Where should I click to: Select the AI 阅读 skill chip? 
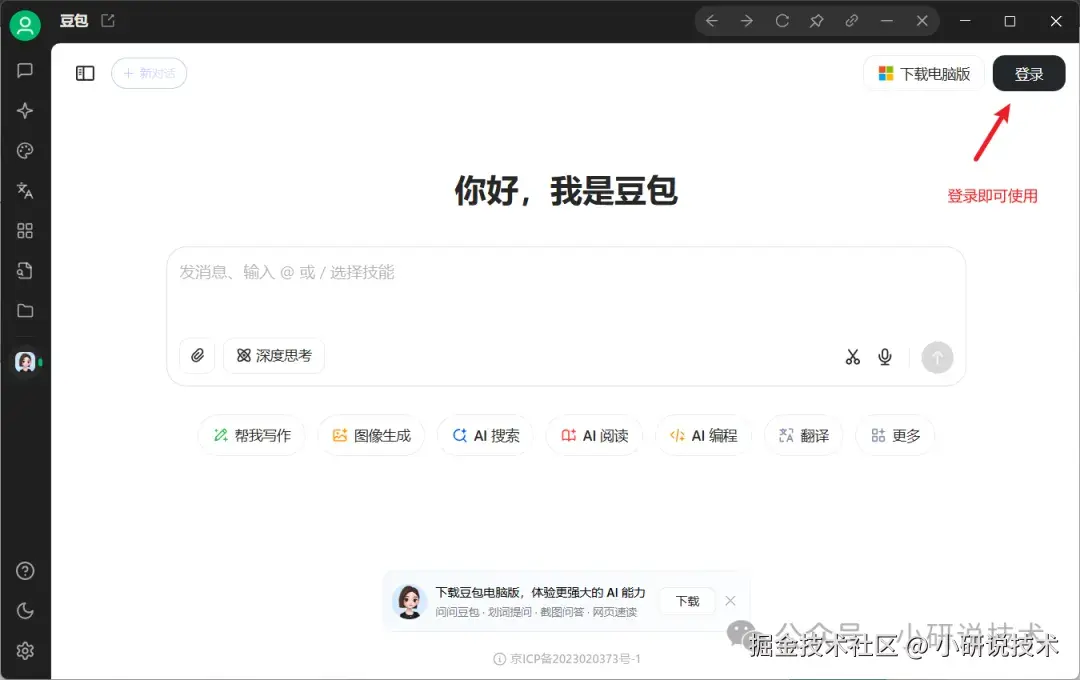coord(594,435)
